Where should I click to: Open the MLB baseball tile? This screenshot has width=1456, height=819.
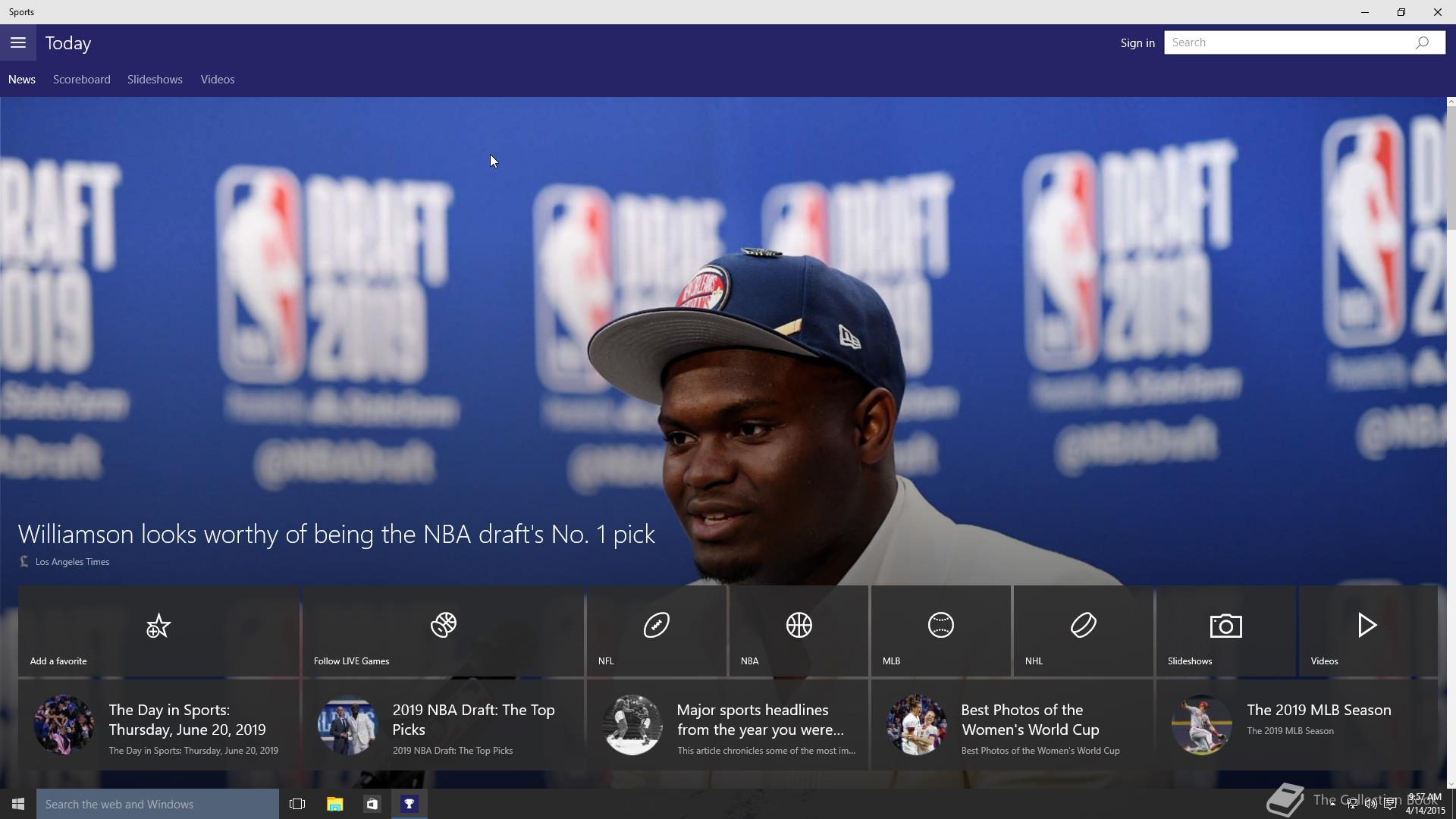(940, 631)
